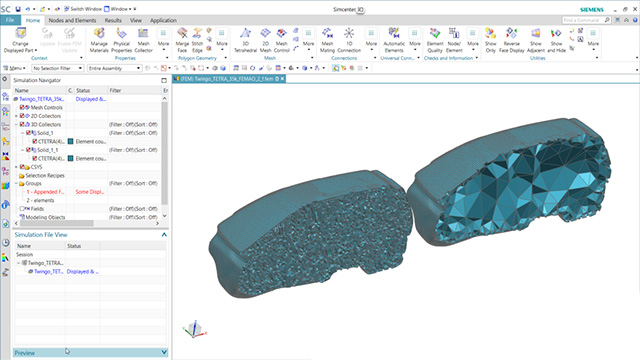Viewport: 640px width, 360px height.
Task: Toggle the Mesh Controls checkbox
Action: (x=22, y=107)
